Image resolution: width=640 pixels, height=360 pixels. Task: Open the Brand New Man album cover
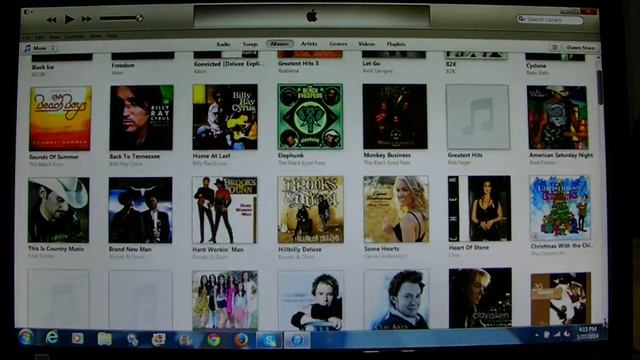140,210
